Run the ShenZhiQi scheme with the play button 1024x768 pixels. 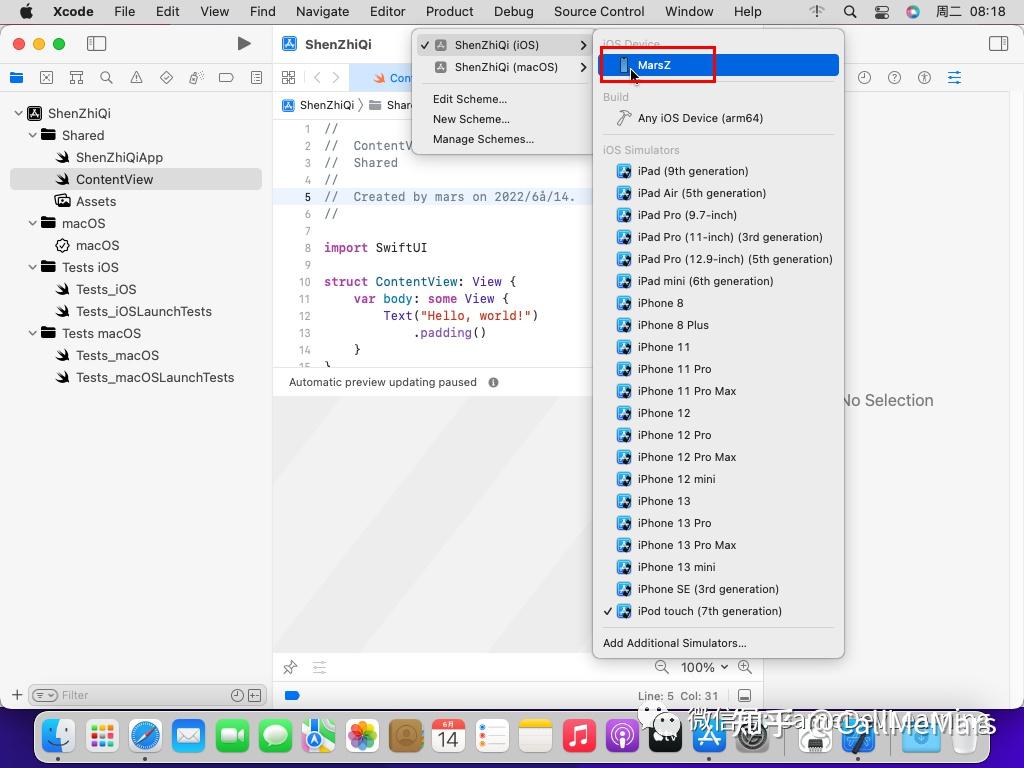[244, 44]
